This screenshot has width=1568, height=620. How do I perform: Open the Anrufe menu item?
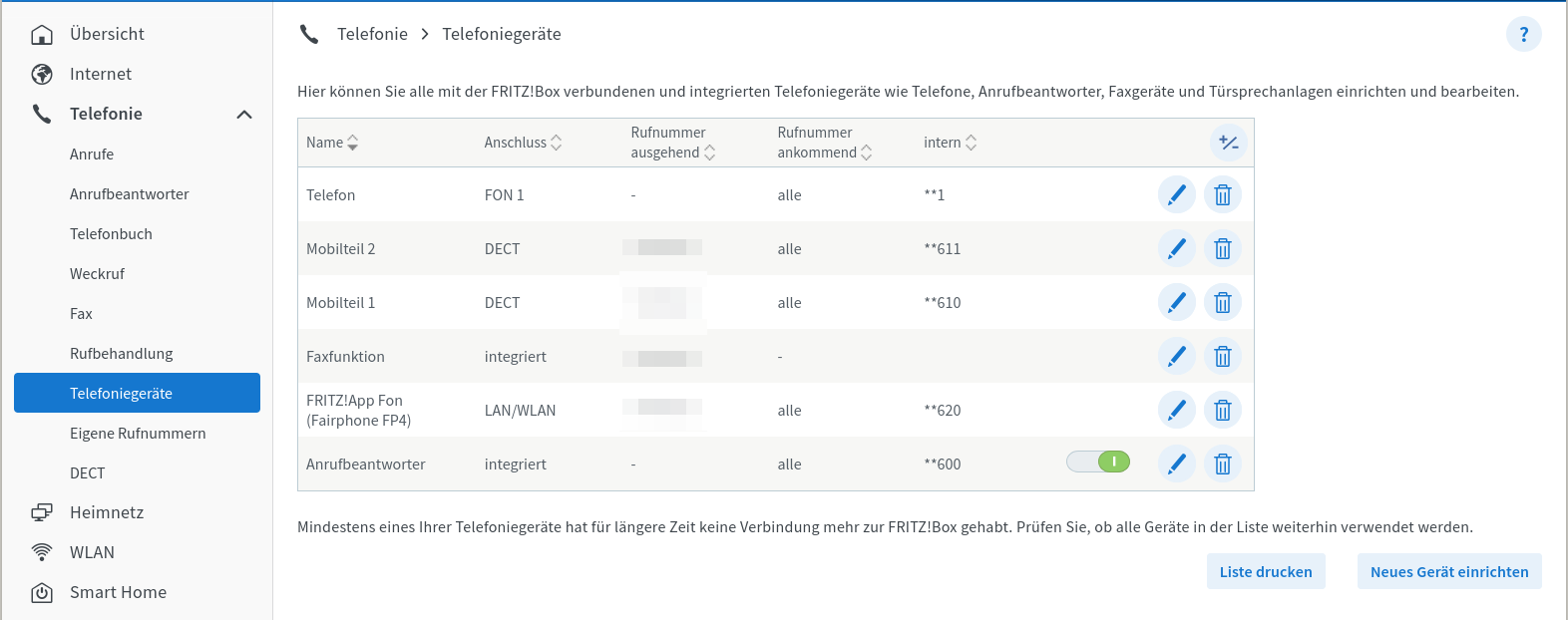point(92,155)
